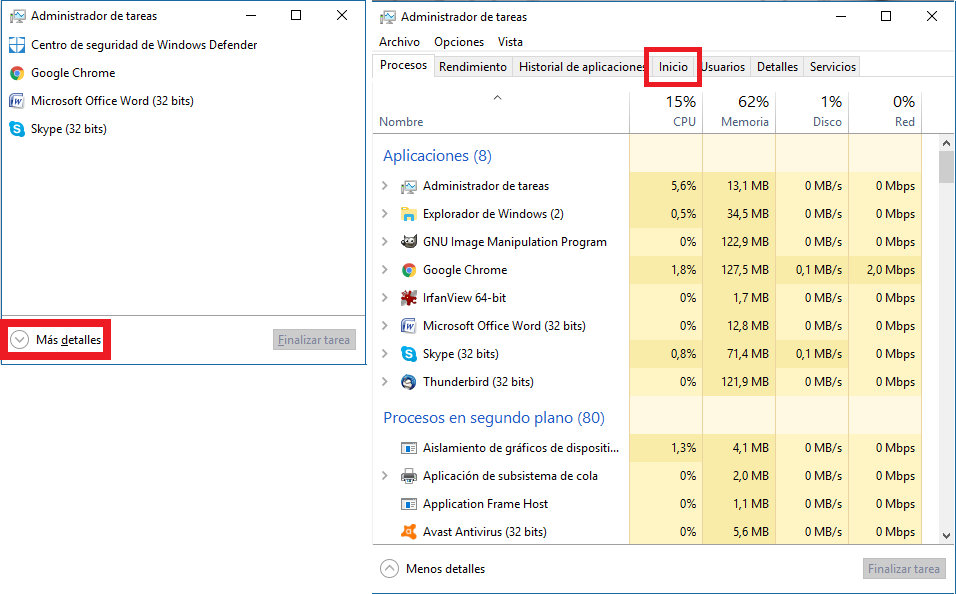Sort processes by the Nombre column header
This screenshot has height=594, width=956.
pos(501,112)
